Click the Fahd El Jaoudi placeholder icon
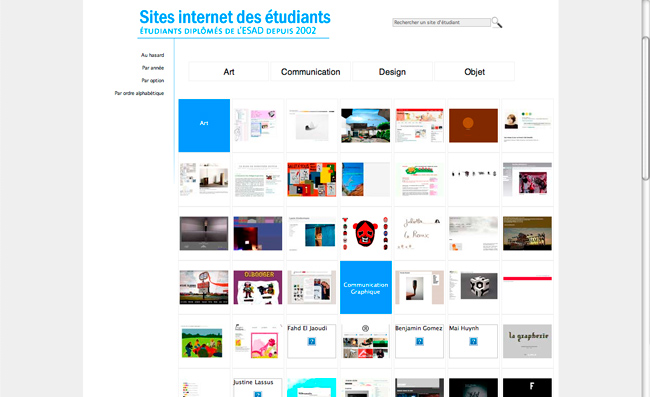The width and height of the screenshot is (650, 397). coord(312,341)
